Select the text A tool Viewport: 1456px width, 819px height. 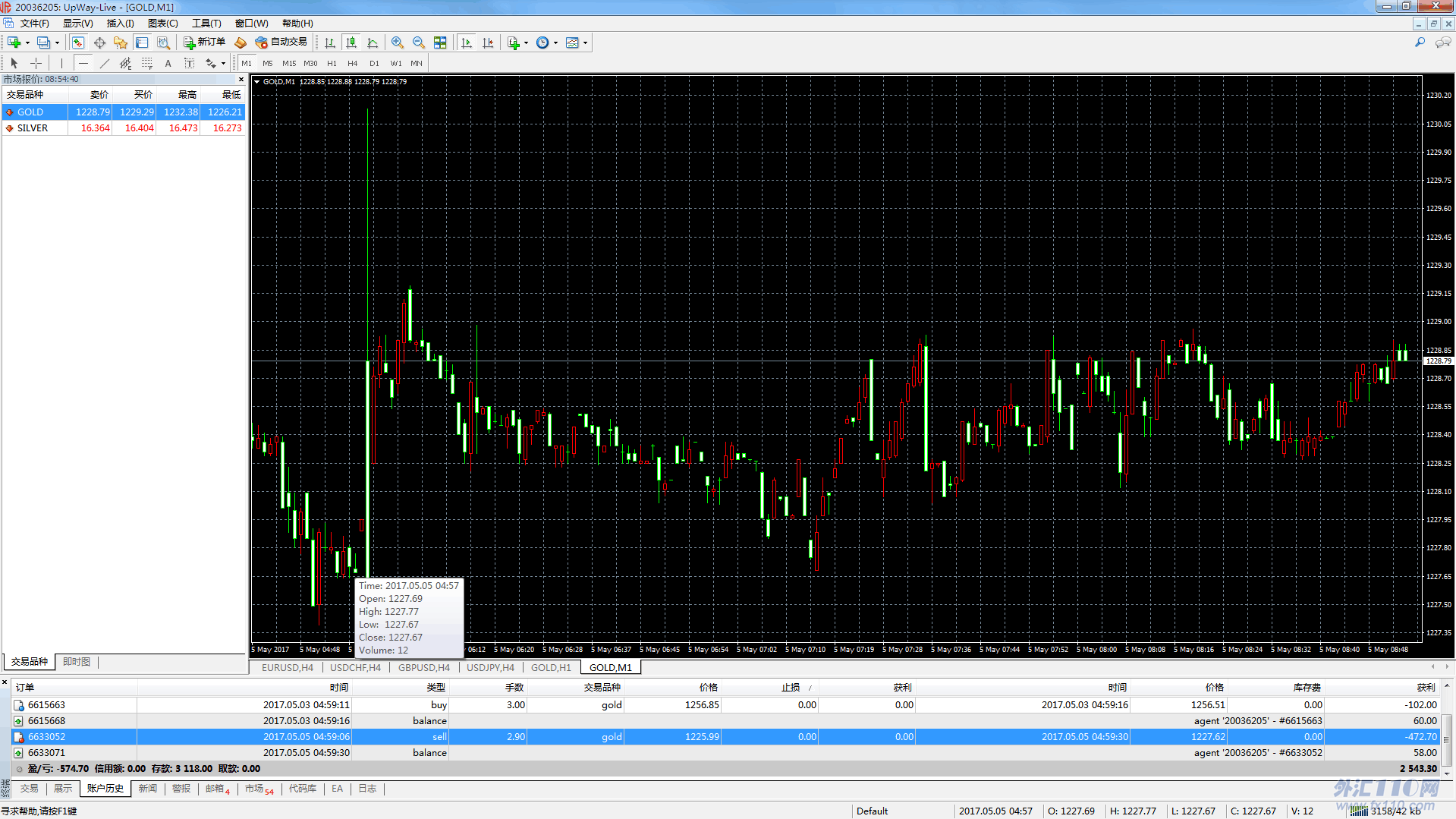(x=168, y=63)
